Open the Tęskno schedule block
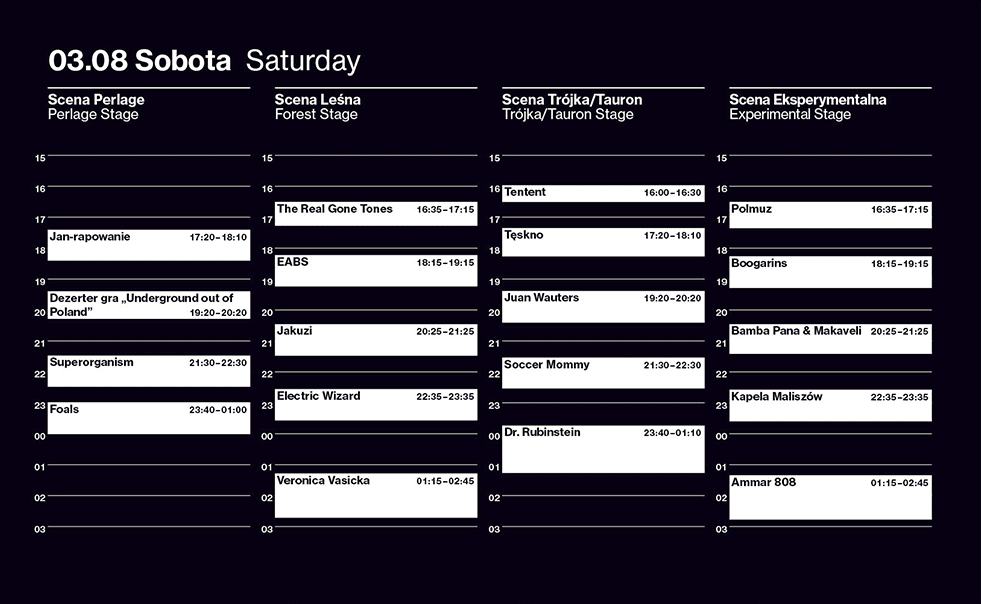Viewport: 981px width, 604px height. coord(603,242)
